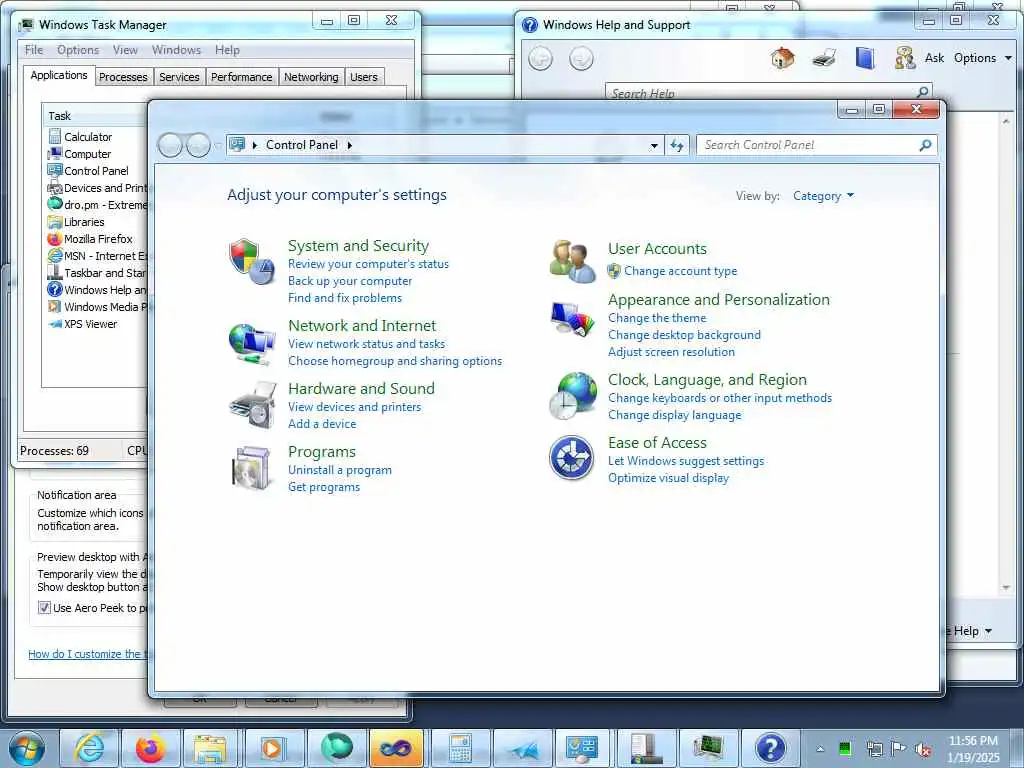Click Adjust screen resolution link

(671, 352)
